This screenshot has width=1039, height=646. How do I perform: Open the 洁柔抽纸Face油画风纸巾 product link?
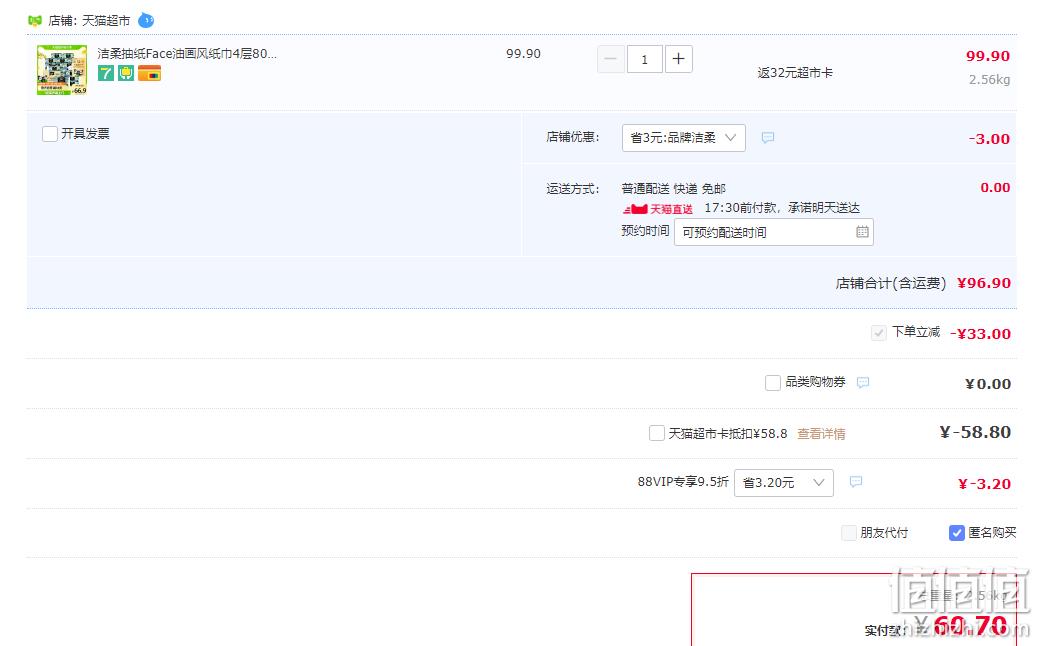click(187, 54)
